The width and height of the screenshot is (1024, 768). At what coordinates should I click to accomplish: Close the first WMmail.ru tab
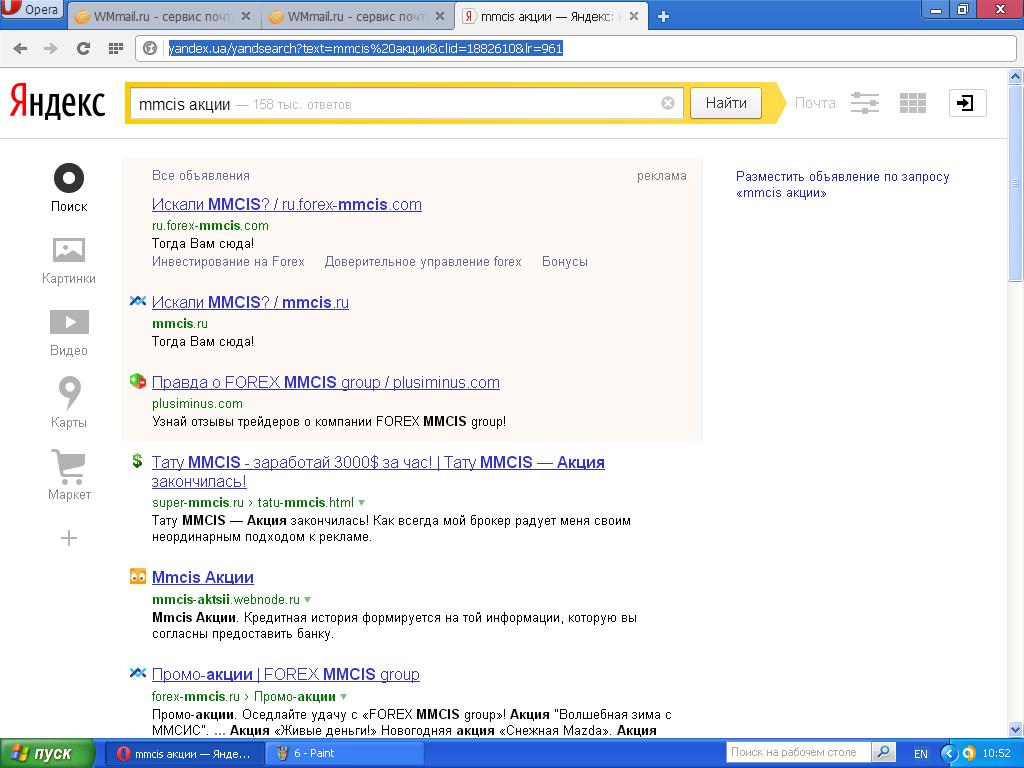coord(246,16)
